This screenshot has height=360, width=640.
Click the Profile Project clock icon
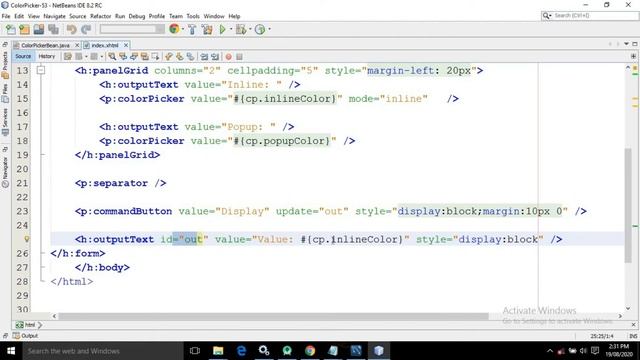(x=260, y=29)
